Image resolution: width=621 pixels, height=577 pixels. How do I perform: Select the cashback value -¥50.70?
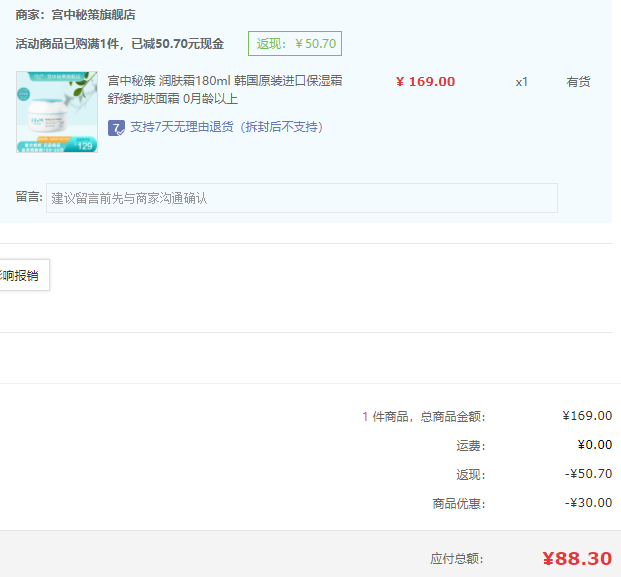tap(589, 474)
